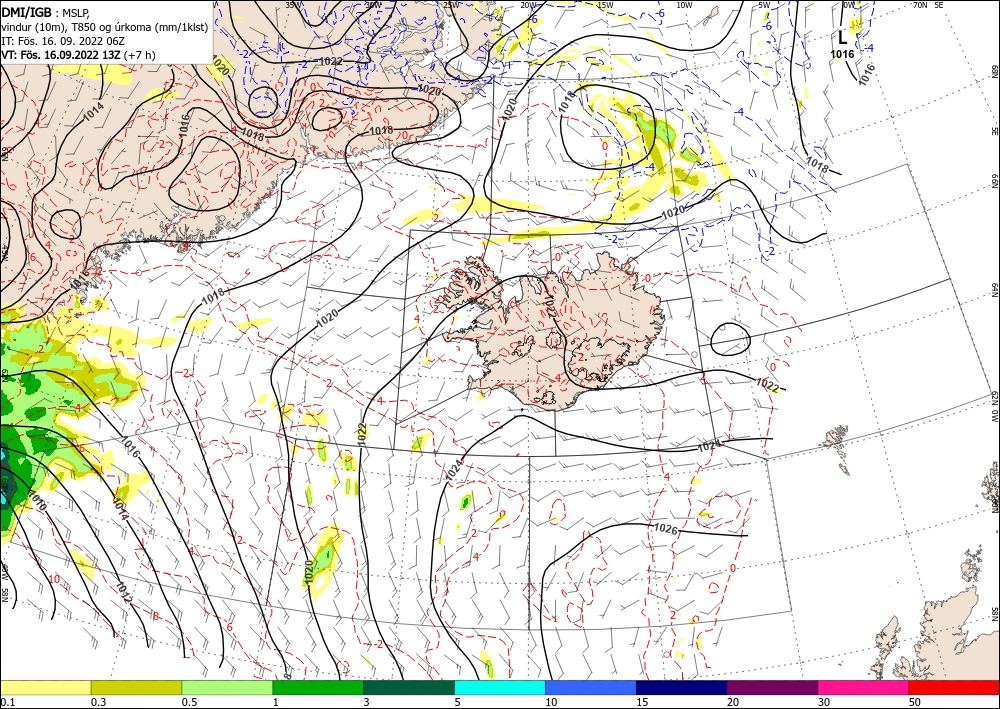Click the olive 0.3–0.5 legend swatch

136,687
